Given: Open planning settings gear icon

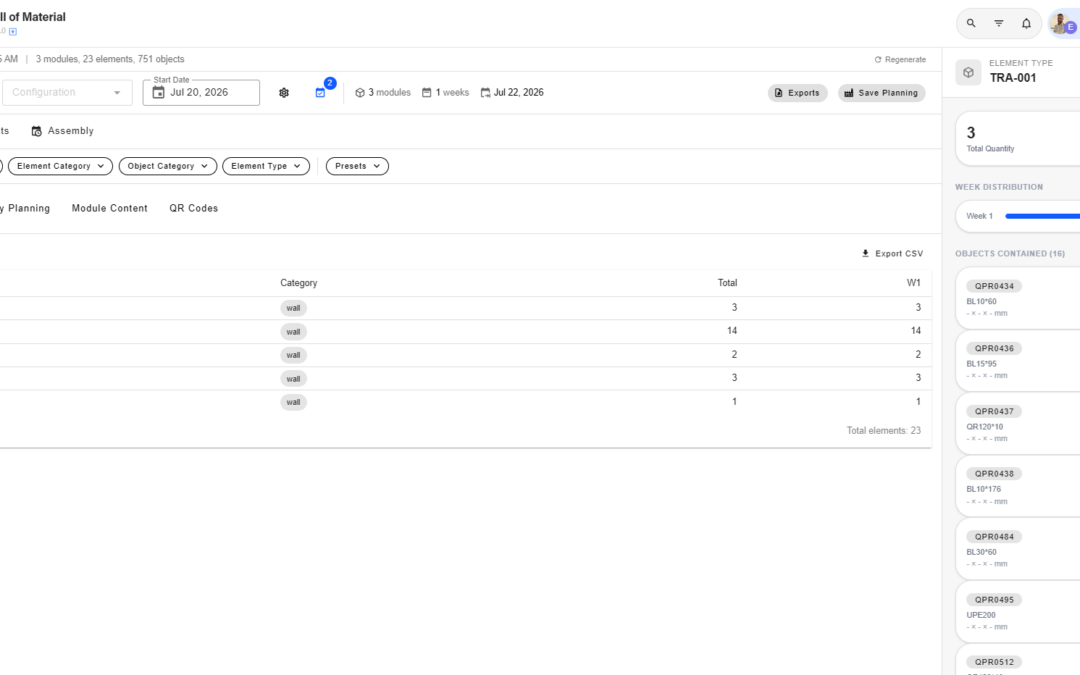Looking at the screenshot, I should pos(284,92).
